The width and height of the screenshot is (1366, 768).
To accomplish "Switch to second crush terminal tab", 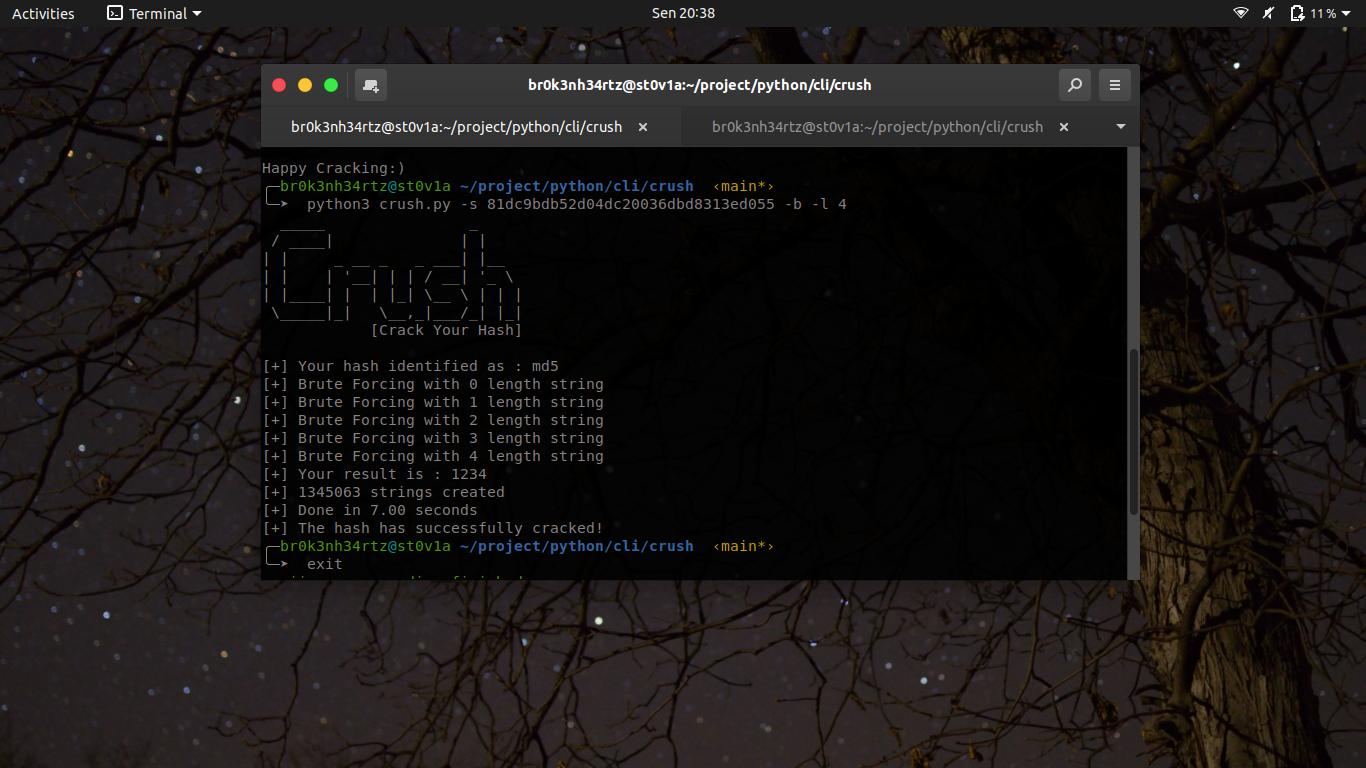I will (x=877, y=127).
